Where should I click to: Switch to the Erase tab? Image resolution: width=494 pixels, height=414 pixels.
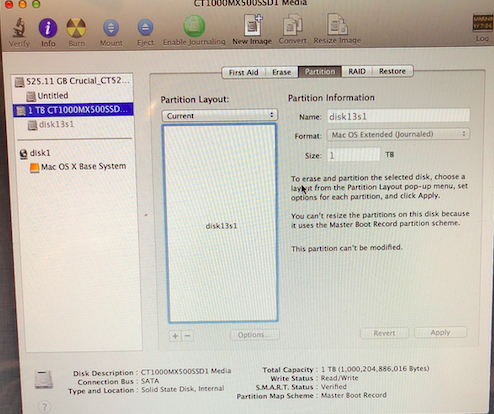282,72
